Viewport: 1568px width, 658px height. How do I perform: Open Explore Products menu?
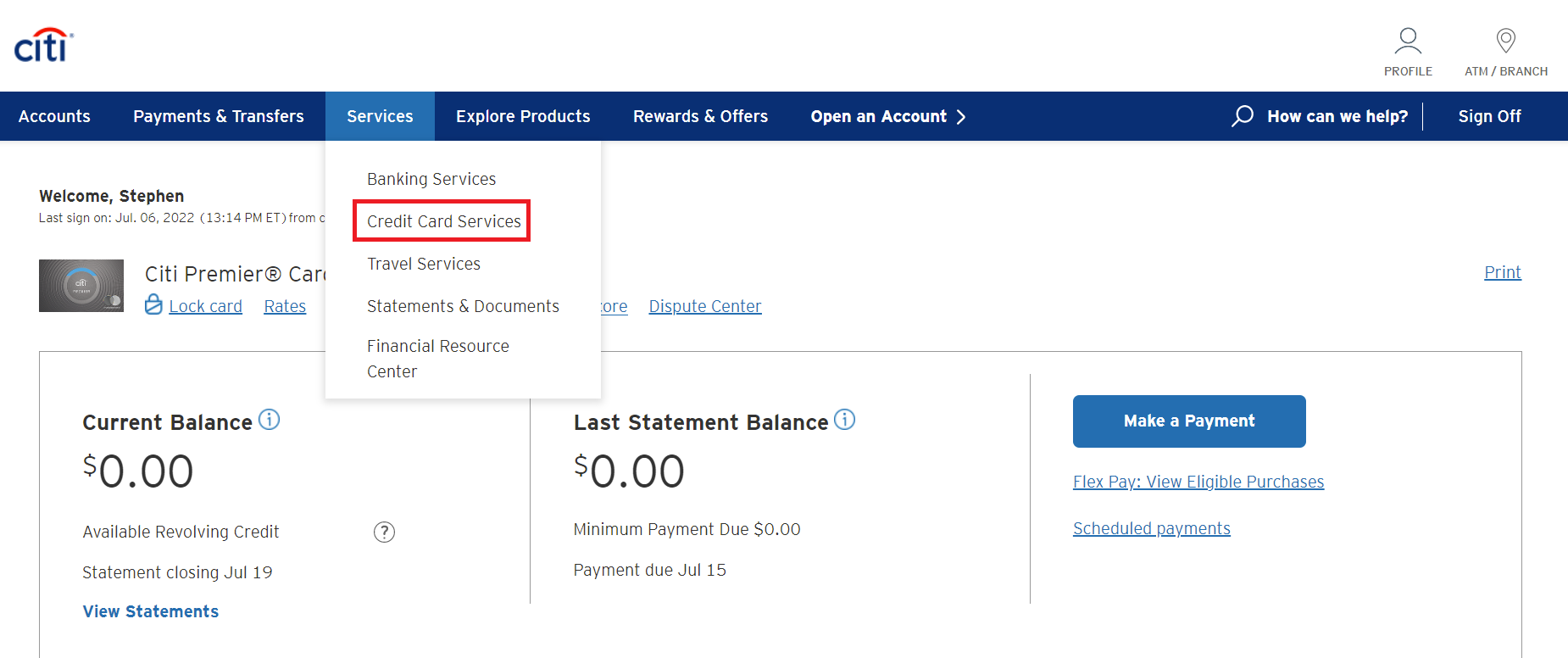click(523, 116)
